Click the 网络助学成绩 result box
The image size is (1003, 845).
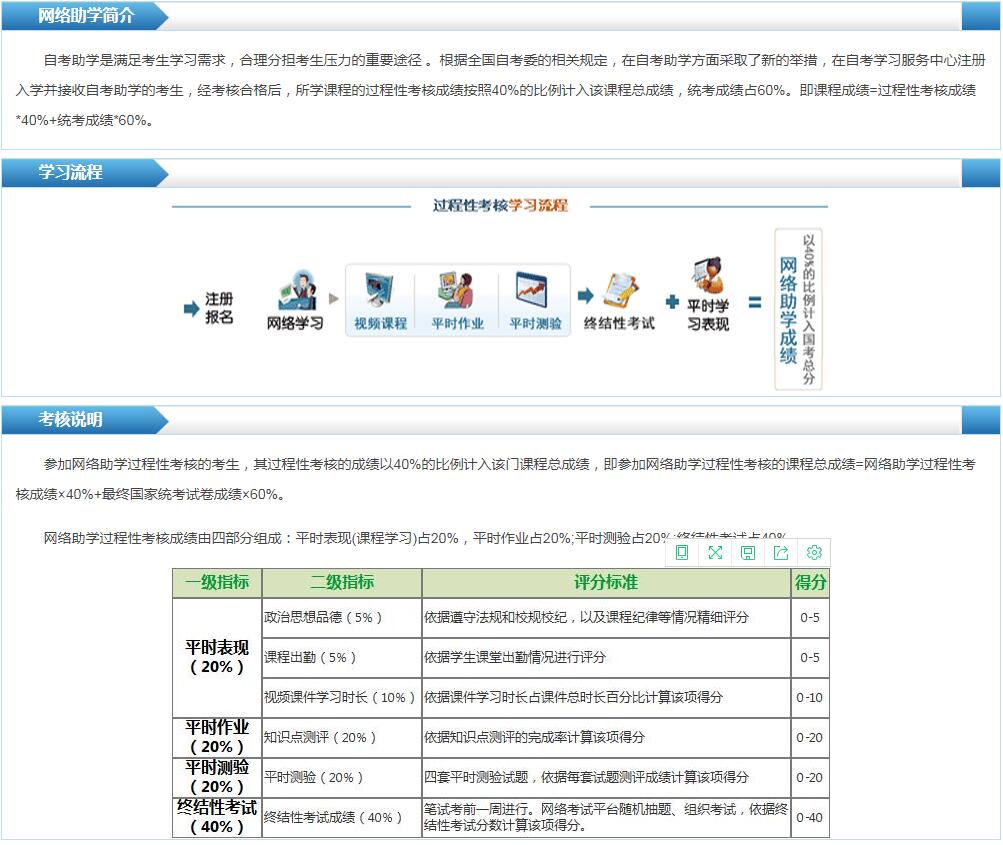click(x=798, y=310)
